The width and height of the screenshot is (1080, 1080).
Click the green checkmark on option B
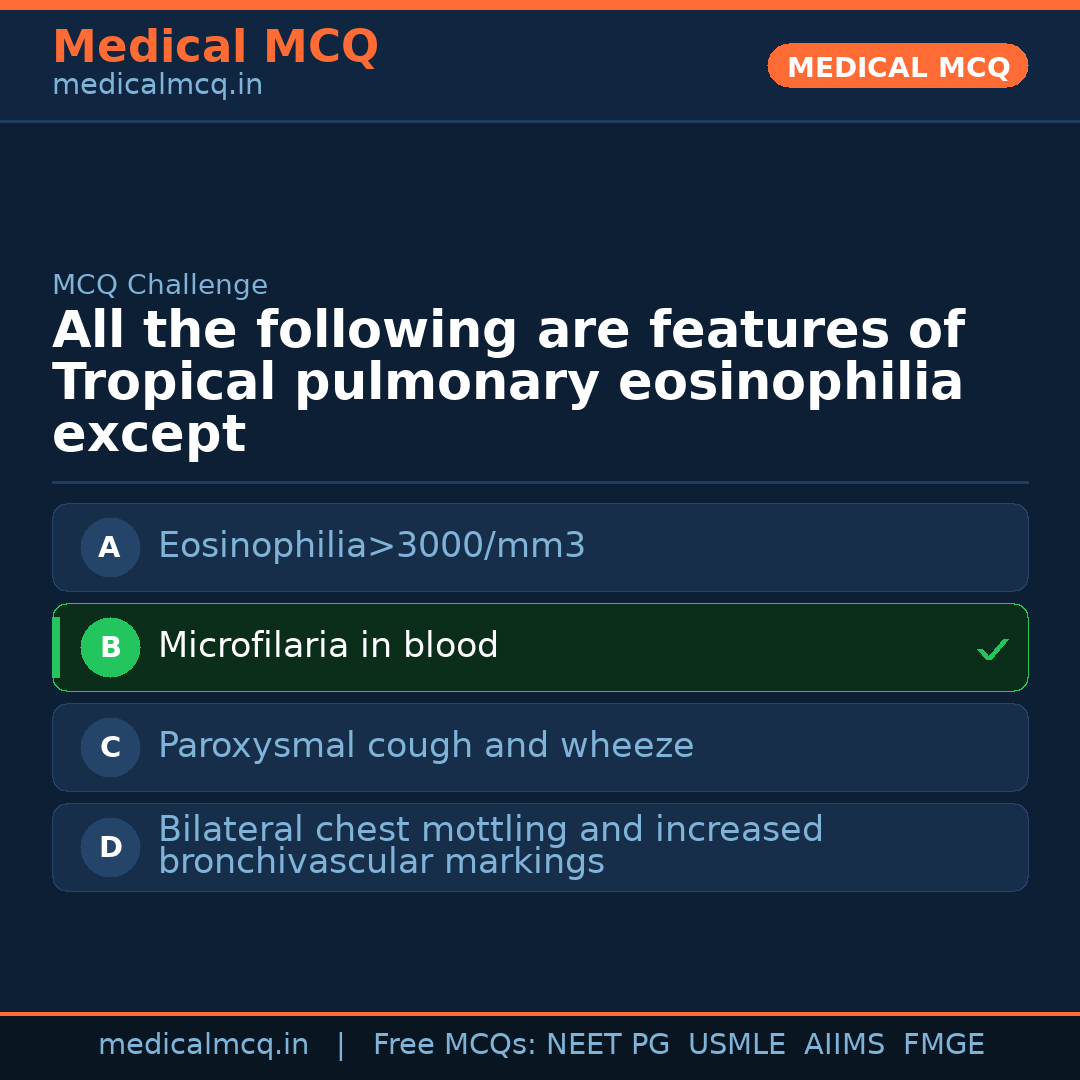pyautogui.click(x=992, y=650)
